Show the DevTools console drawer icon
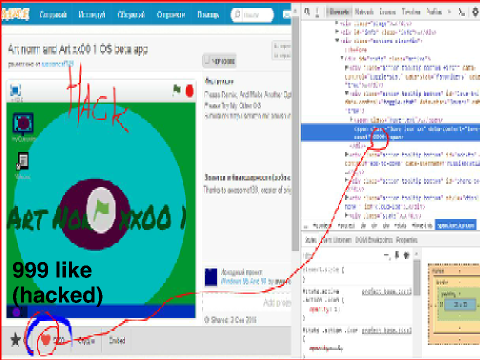The height and width of the screenshot is (360, 480). tap(462, 12)
